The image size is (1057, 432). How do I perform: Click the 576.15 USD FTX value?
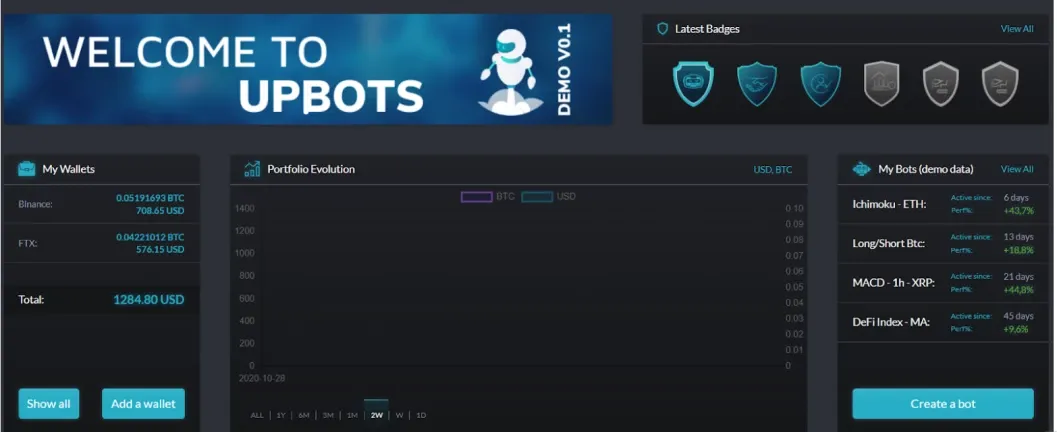pos(160,249)
